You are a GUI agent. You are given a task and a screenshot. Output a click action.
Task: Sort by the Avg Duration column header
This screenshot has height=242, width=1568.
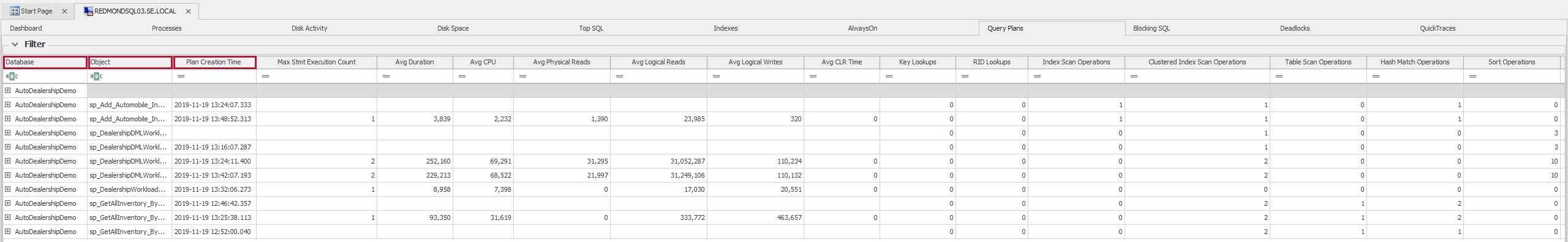415,62
